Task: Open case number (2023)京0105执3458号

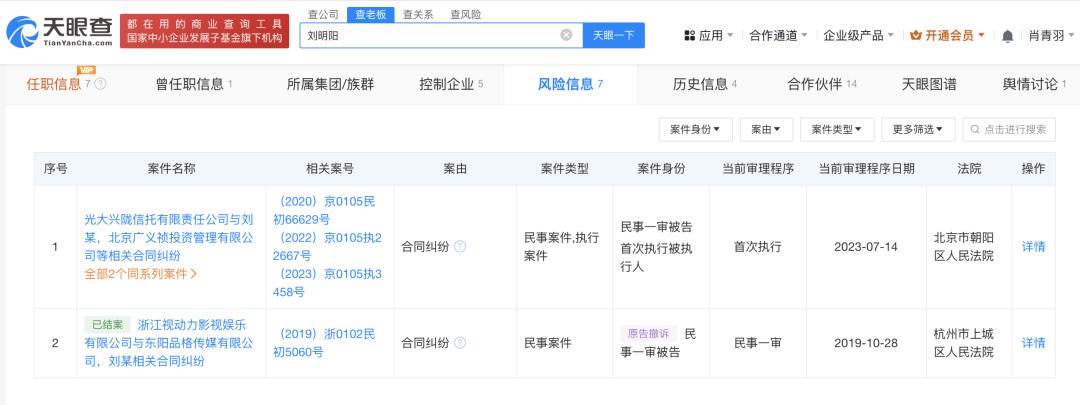Action: [327, 282]
